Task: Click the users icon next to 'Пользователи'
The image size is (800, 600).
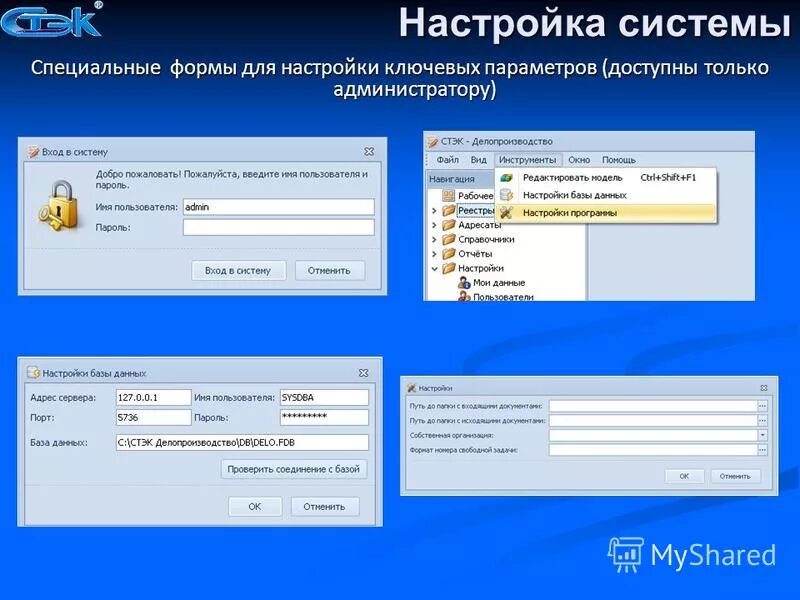Action: (x=464, y=296)
